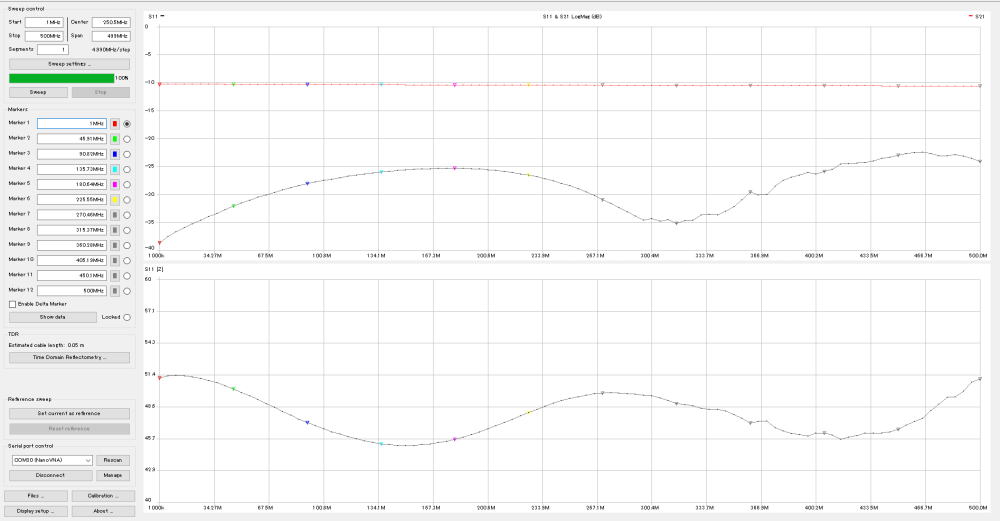Open Marker 5 magenta color swatch
This screenshot has height=521, width=1000.
click(x=115, y=185)
